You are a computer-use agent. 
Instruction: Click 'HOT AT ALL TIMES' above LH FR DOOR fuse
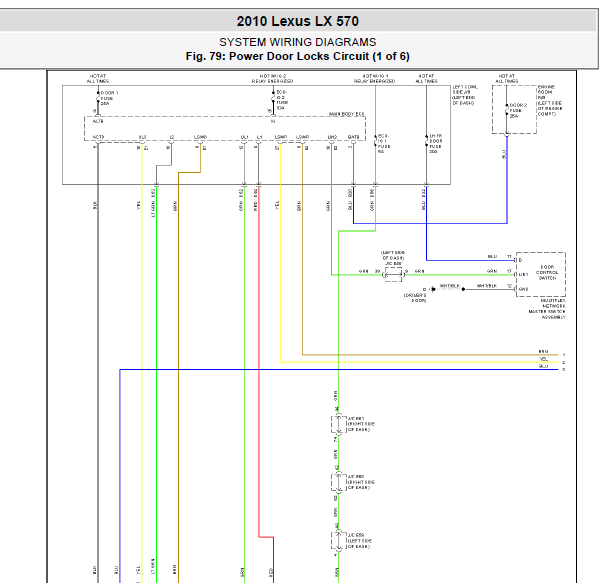(426, 79)
